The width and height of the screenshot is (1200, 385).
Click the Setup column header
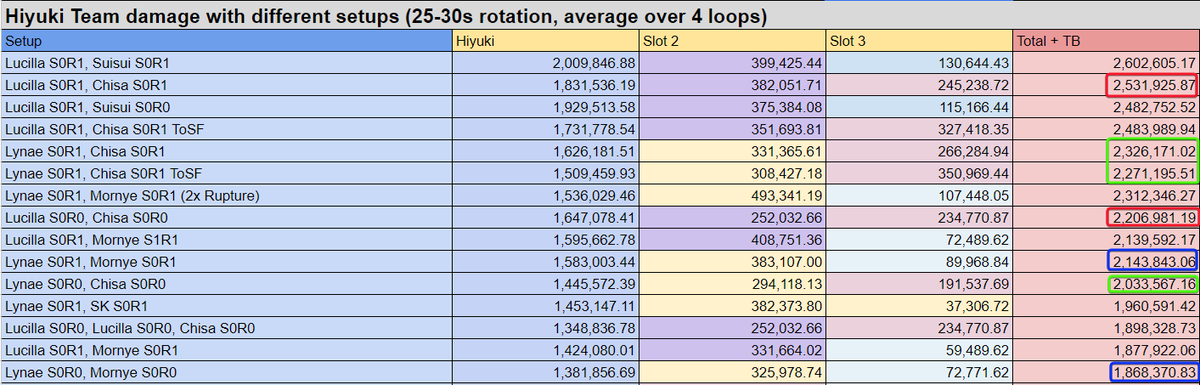tap(226, 41)
